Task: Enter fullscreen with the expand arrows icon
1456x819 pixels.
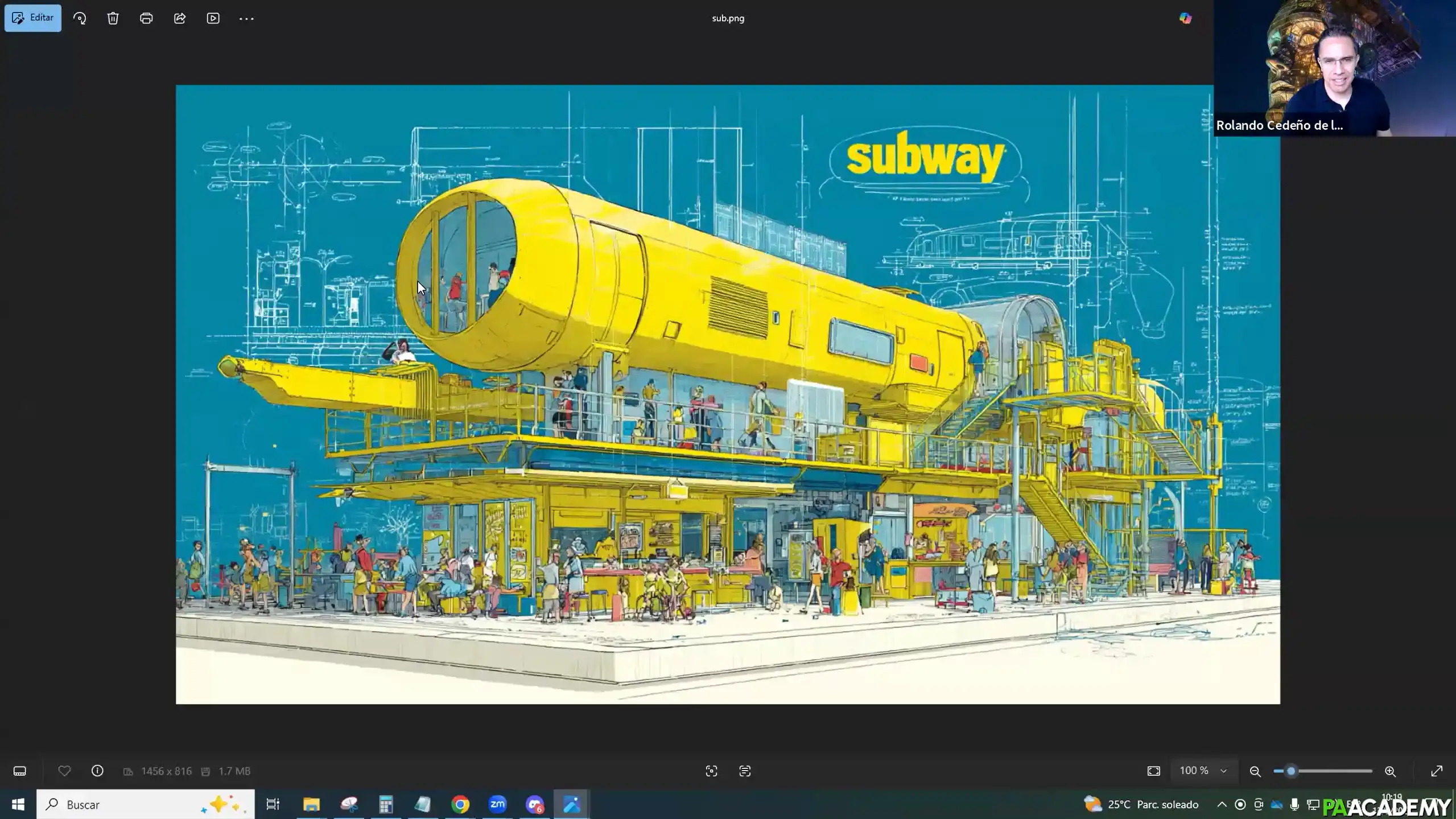Action: click(x=1437, y=771)
